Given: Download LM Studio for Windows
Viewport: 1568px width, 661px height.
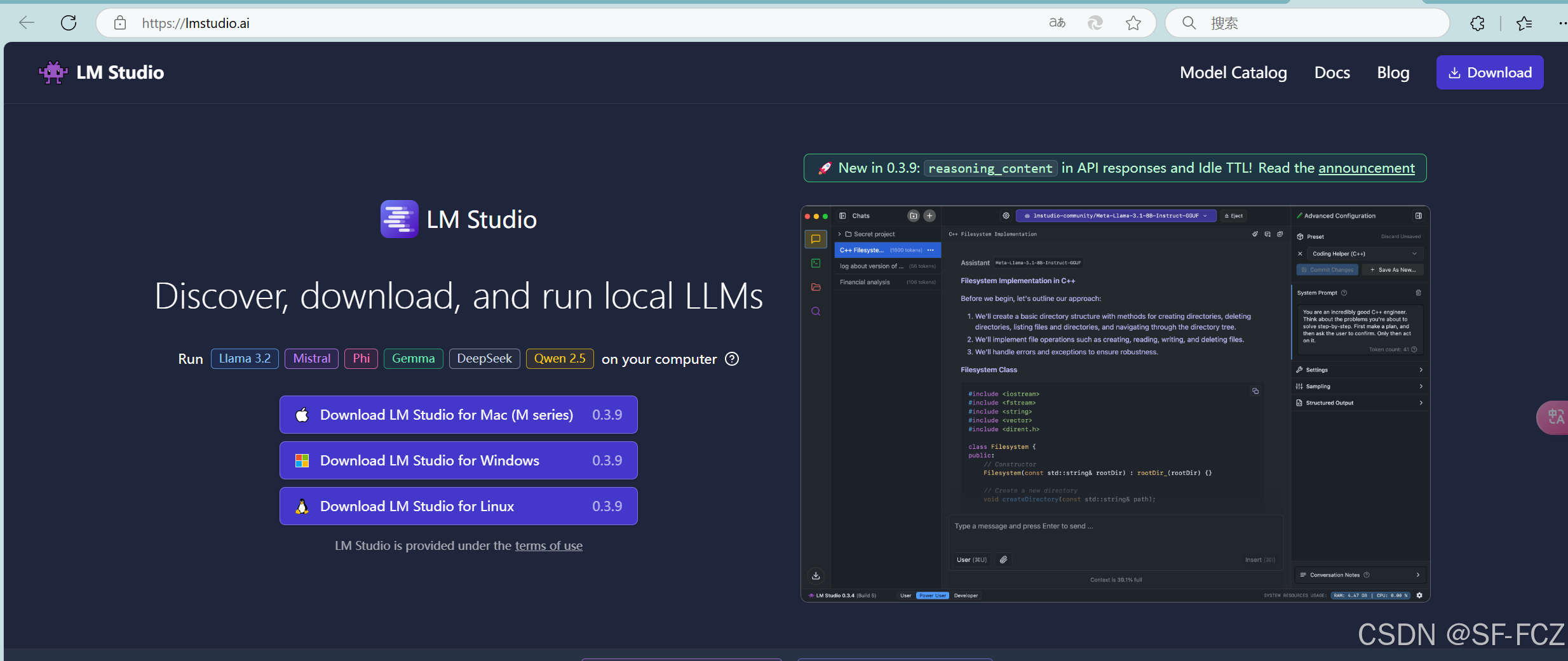Looking at the screenshot, I should pyautogui.click(x=458, y=460).
